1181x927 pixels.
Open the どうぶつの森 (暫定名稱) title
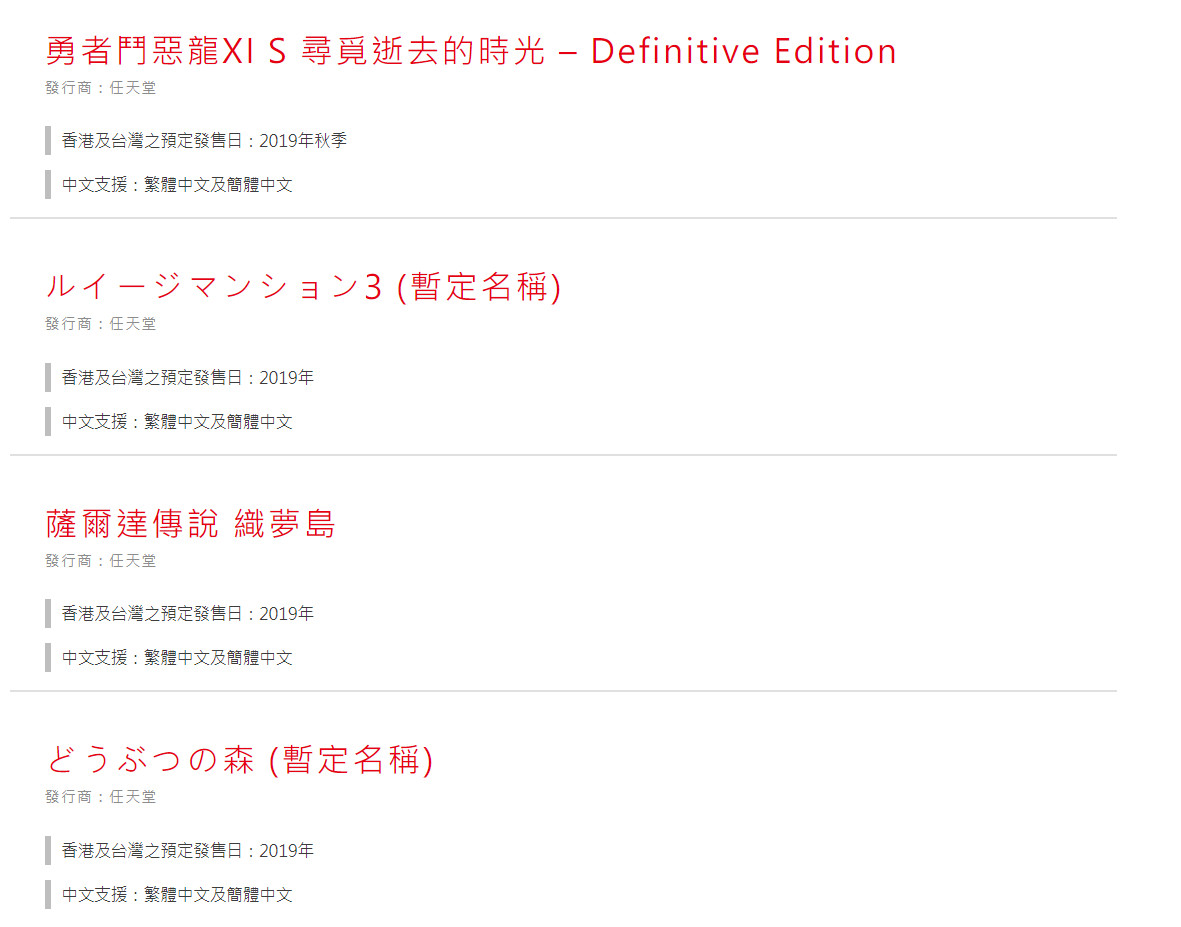(240, 759)
